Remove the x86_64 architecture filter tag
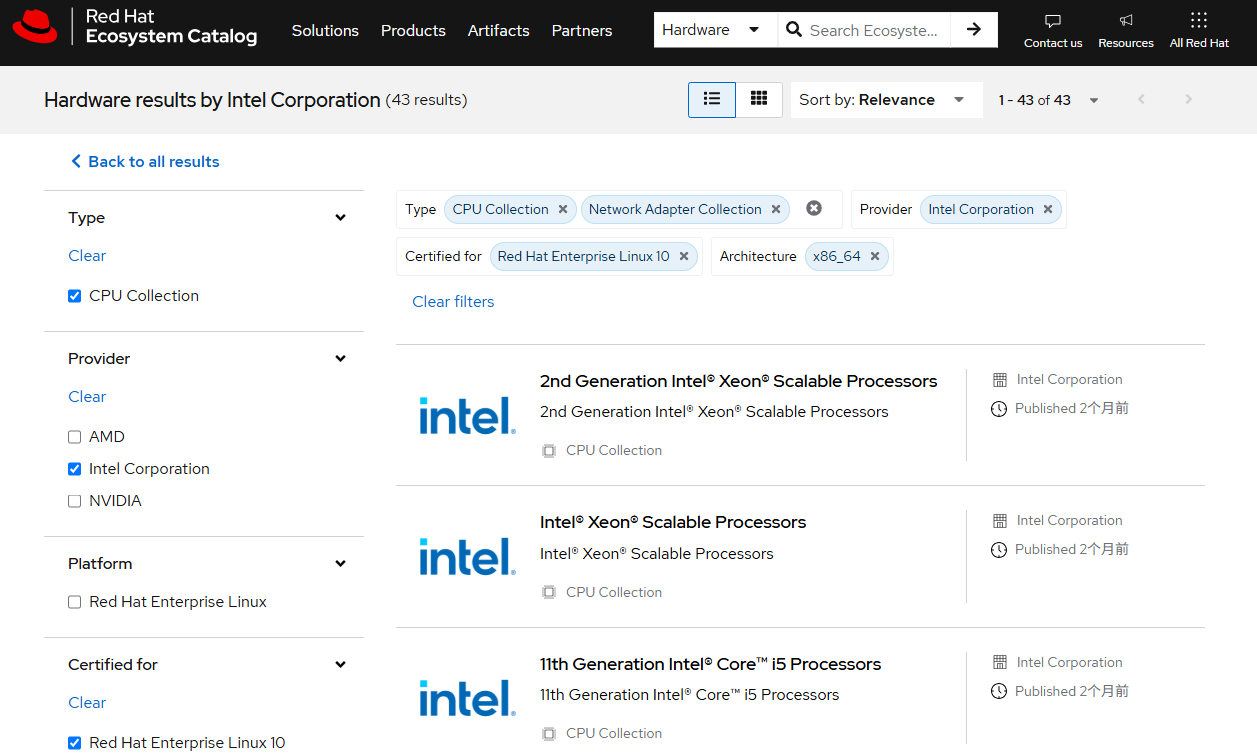 (x=875, y=256)
